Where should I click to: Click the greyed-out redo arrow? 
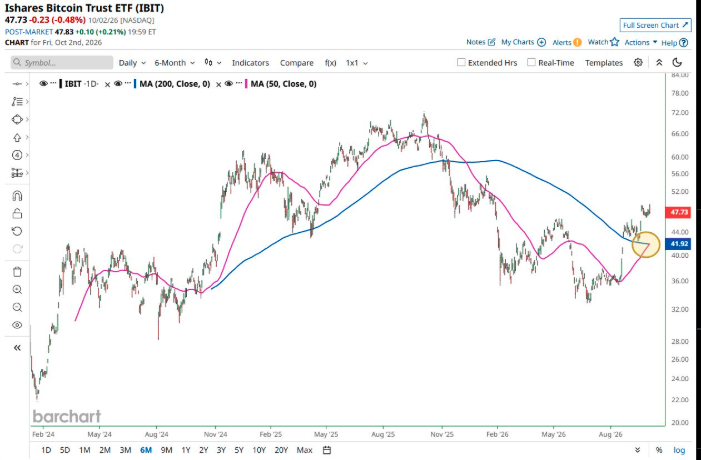17,249
